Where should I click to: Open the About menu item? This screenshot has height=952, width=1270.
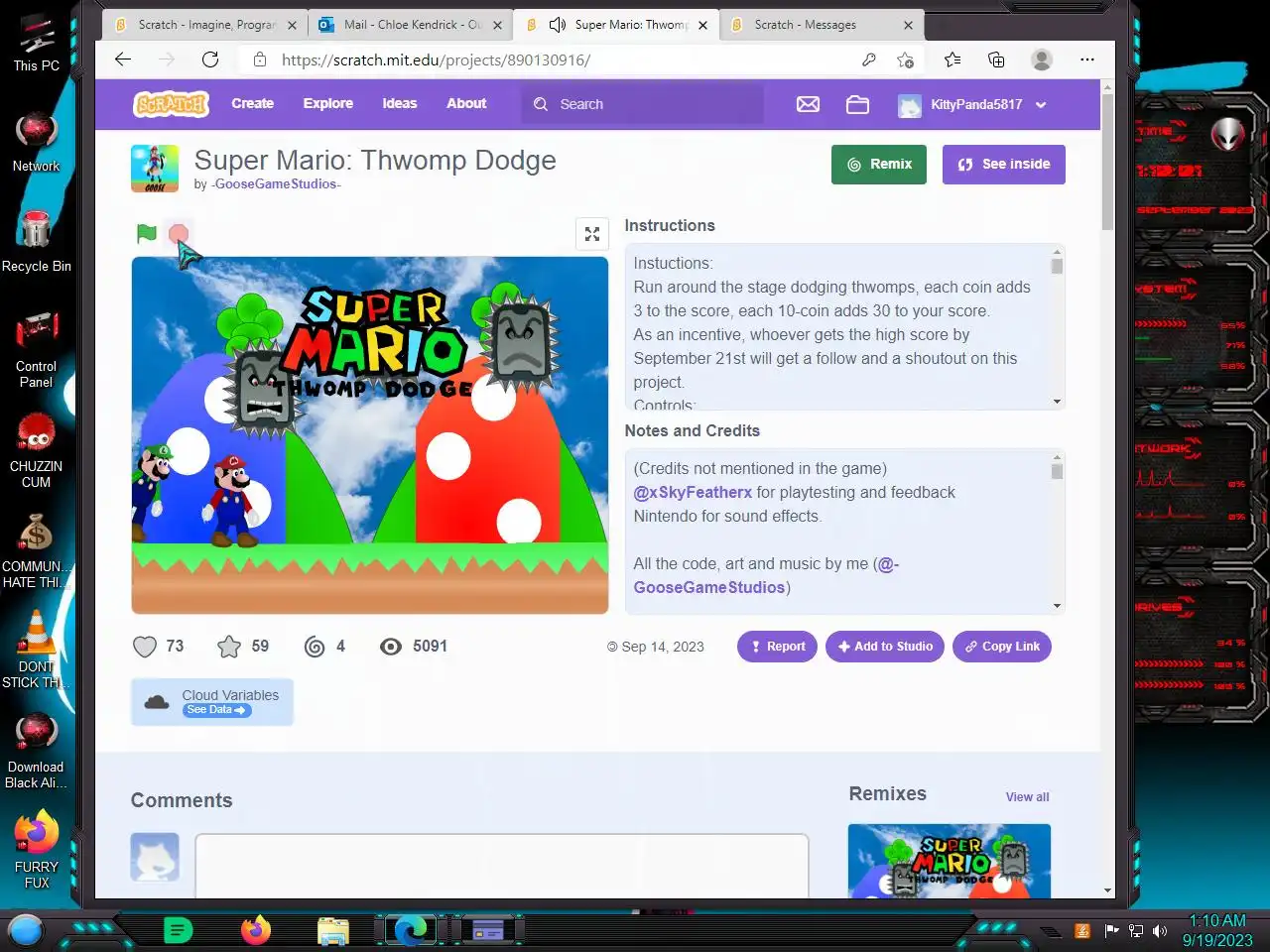(466, 103)
